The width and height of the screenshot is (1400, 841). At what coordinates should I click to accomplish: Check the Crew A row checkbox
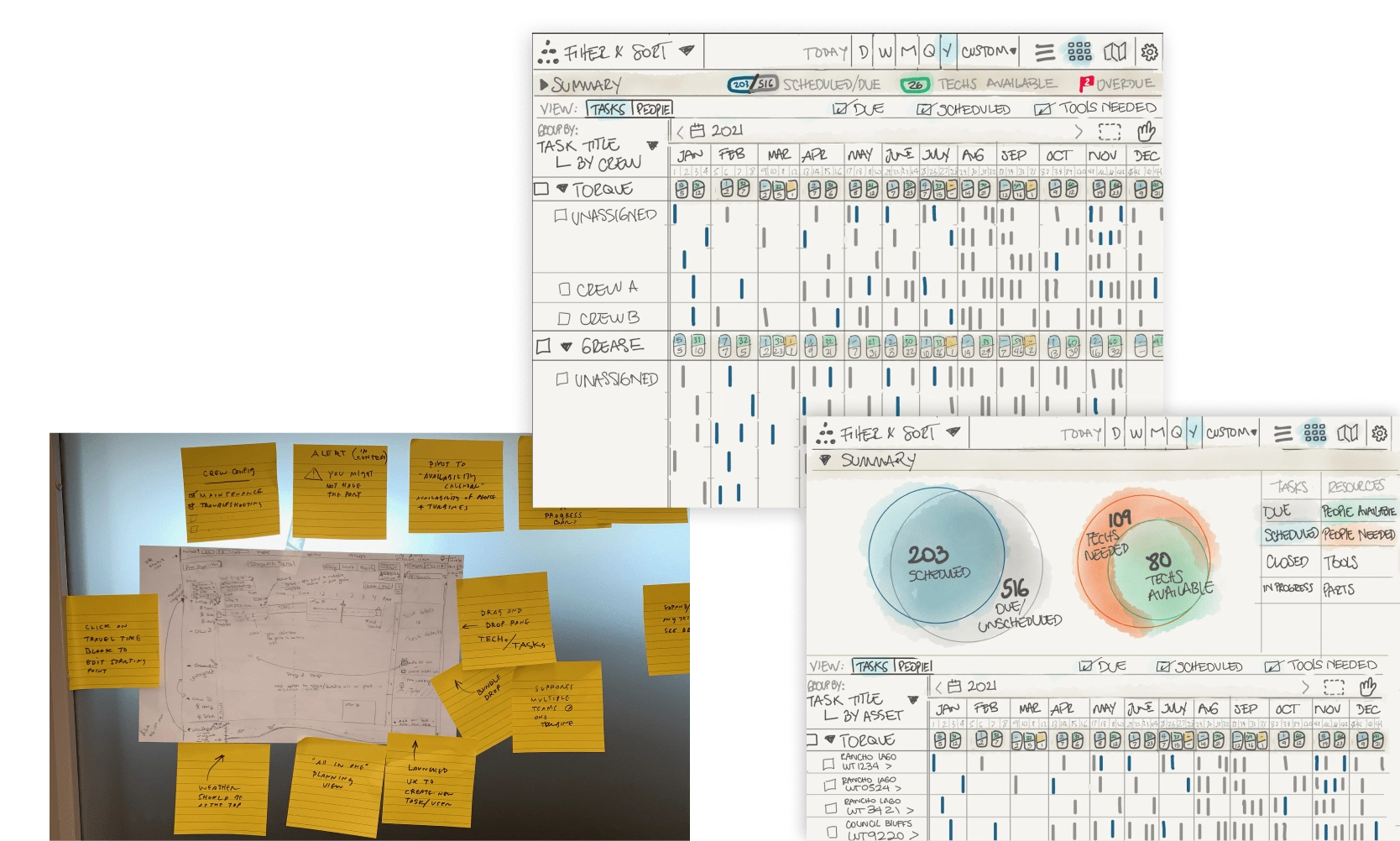(564, 289)
